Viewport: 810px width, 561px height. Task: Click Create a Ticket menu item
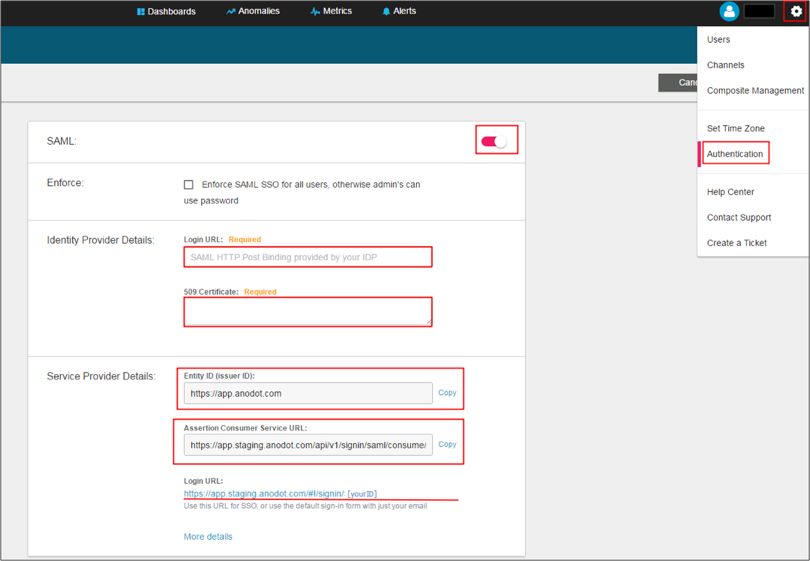[737, 243]
